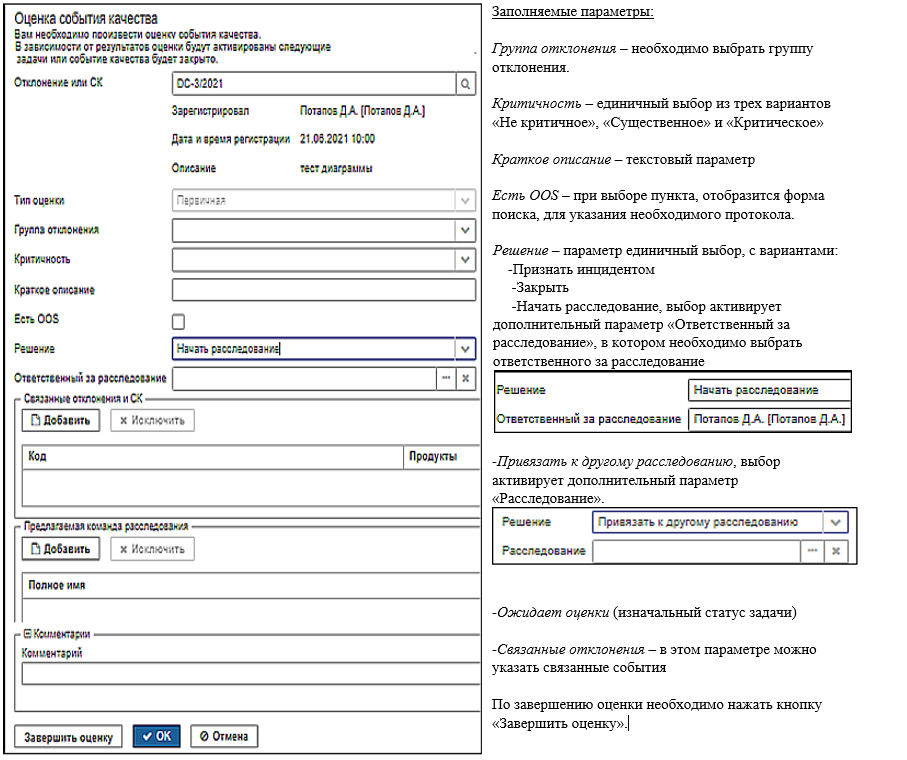The height and width of the screenshot is (760, 907).
Task: Click the registrant name Потапов Д.А. [Потапов Д.А.]
Action: (363, 111)
